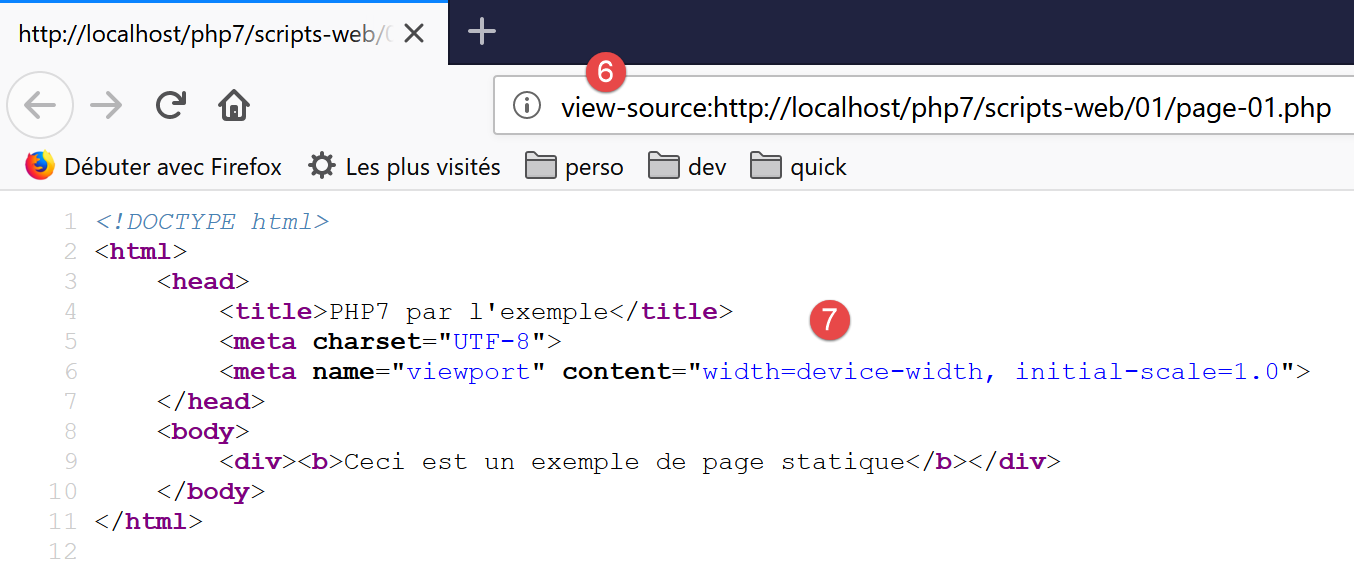Open the Débuter avec Firefox bookmark
Image resolution: width=1354 pixels, height=564 pixels.
pos(172,167)
